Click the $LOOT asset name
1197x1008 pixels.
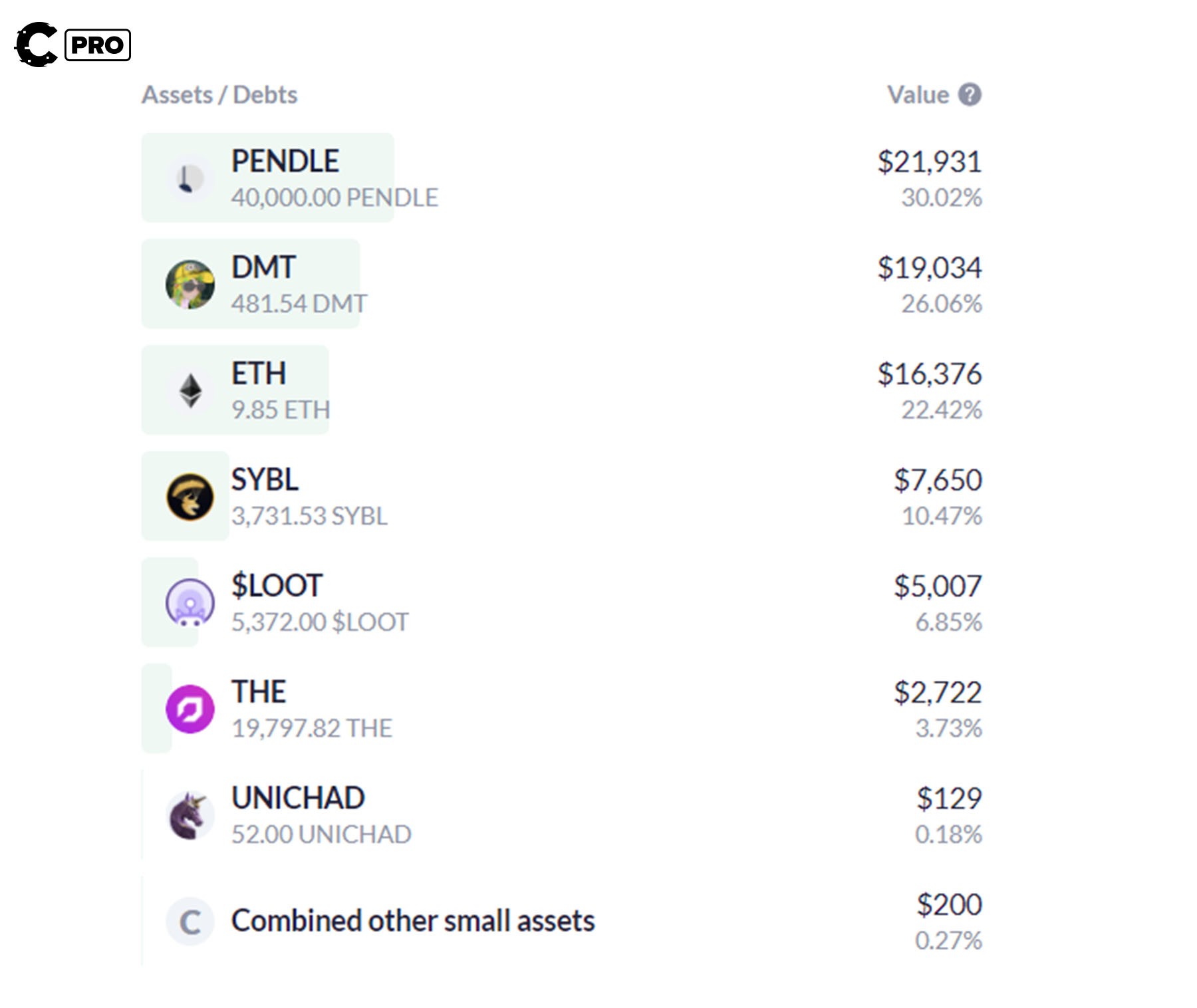[x=277, y=586]
